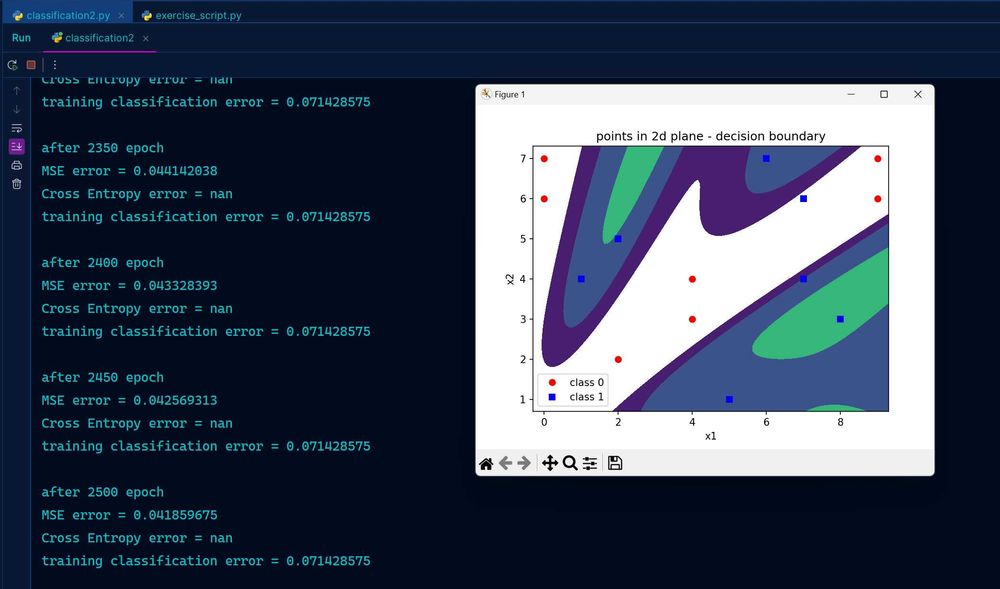Click the Figure 1 window icon
Image resolution: width=1000 pixels, height=589 pixels.
[x=486, y=94]
